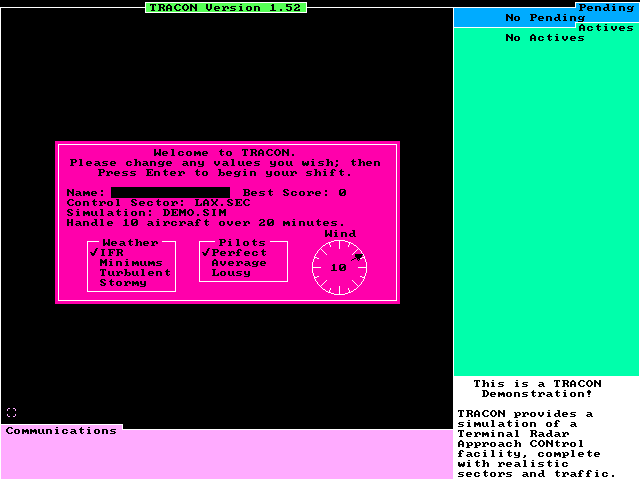Click the Weather group label
The height and width of the screenshot is (480, 640).
[131, 243]
